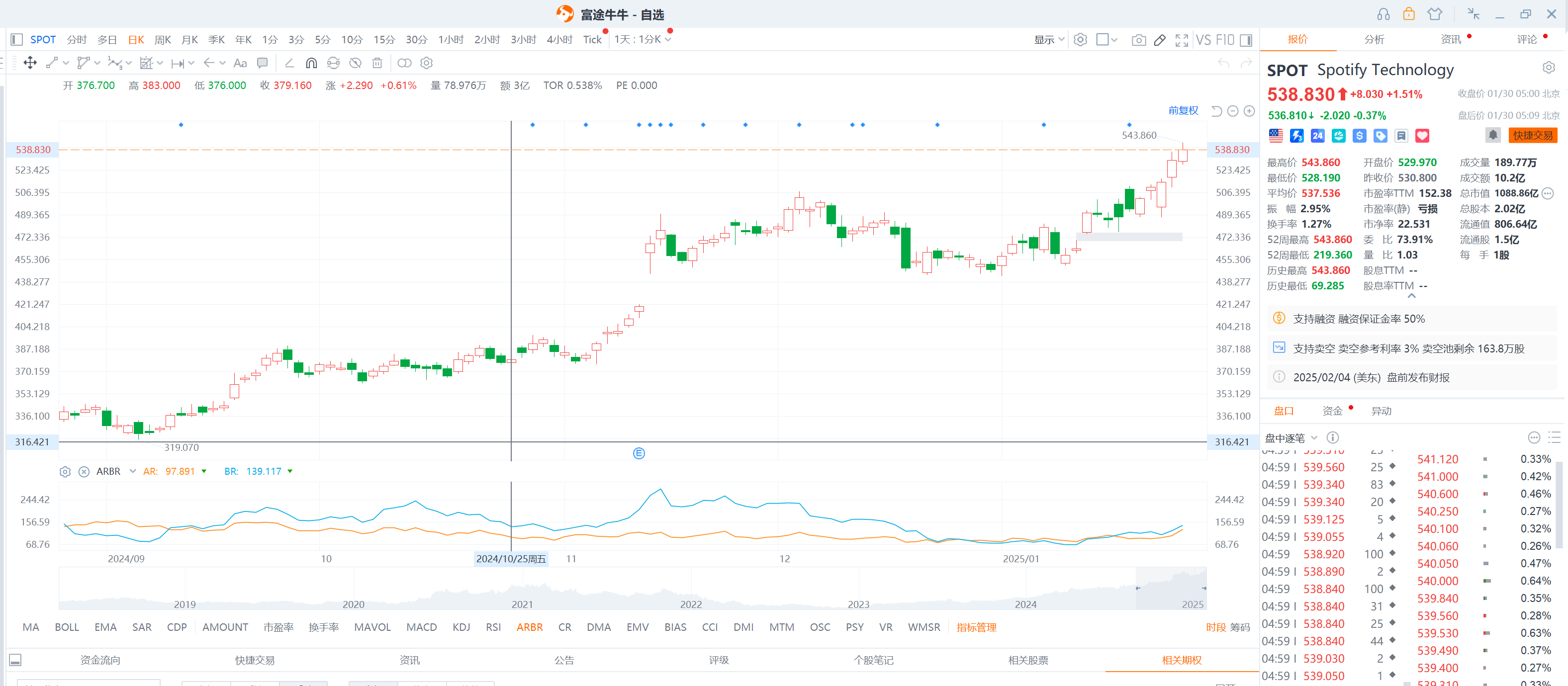The height and width of the screenshot is (686, 1568).
Task: Open quote panel settings gear
Action: click(1549, 68)
